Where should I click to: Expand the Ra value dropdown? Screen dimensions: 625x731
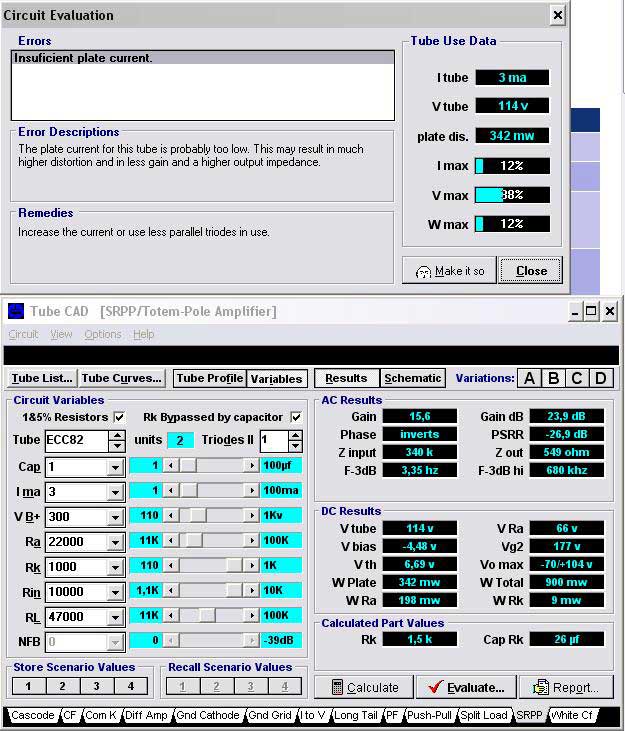115,542
